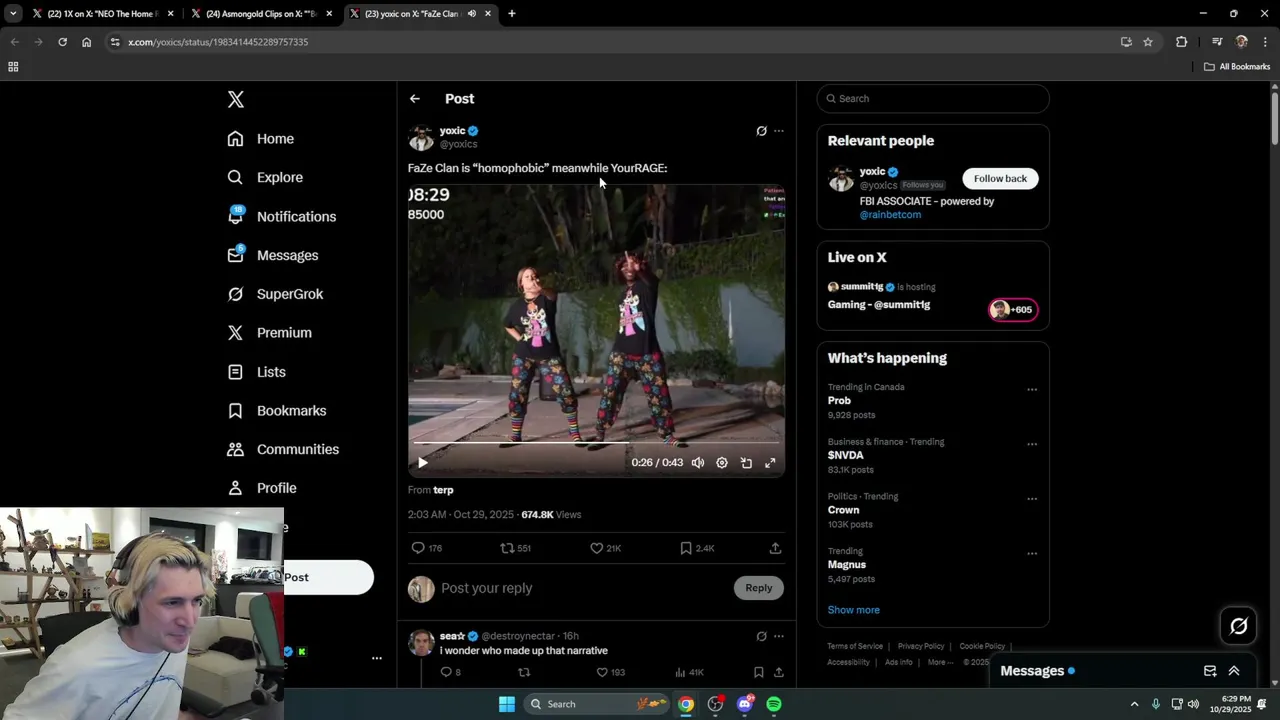Open Profile in sidebar

(263, 488)
